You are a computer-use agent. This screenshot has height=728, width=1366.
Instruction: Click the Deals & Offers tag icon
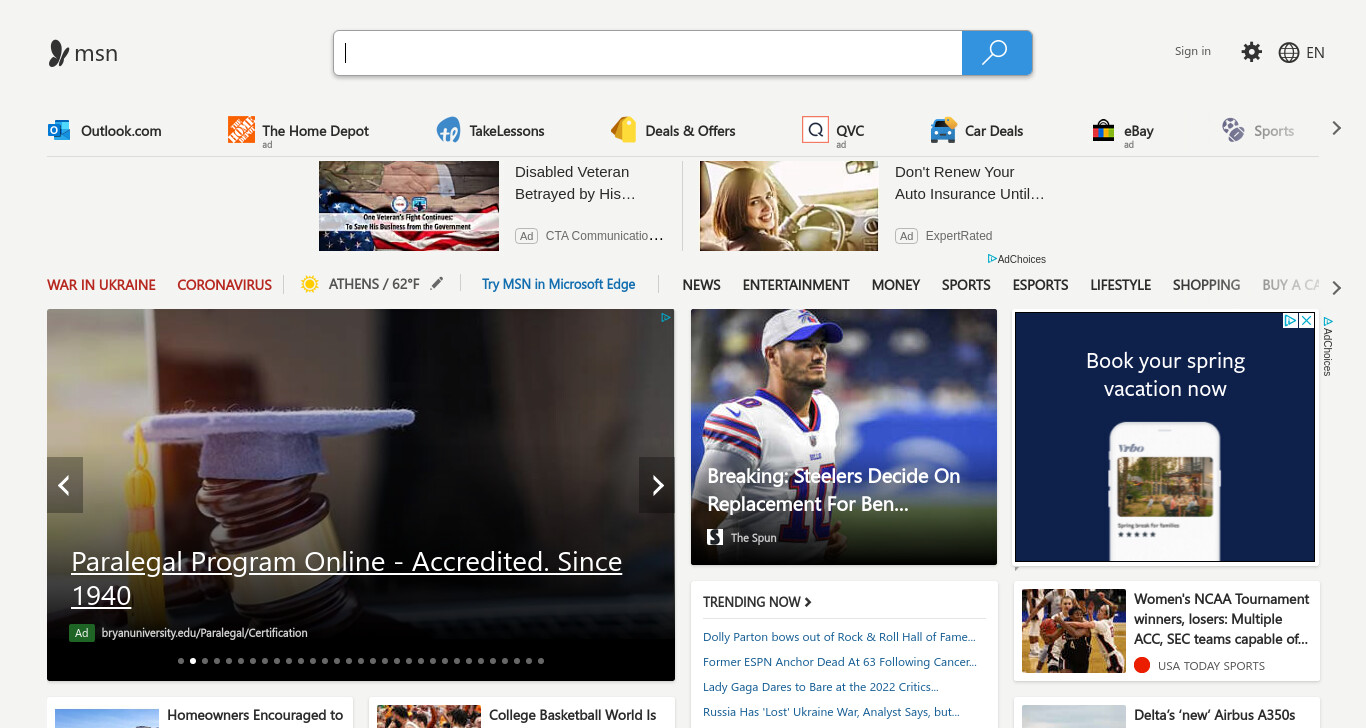tap(624, 130)
